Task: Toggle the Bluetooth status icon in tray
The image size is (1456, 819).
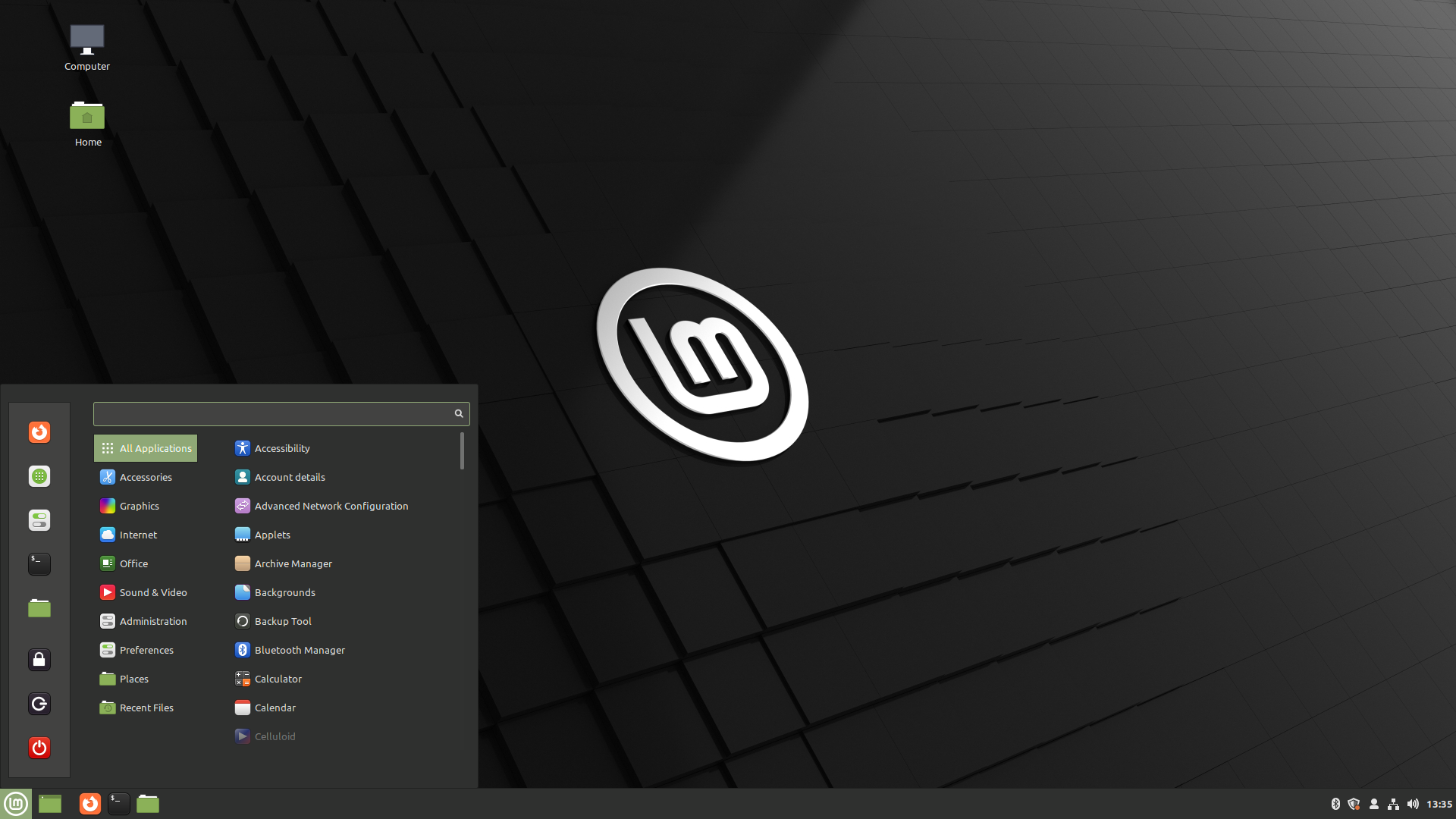Action: coord(1336,803)
